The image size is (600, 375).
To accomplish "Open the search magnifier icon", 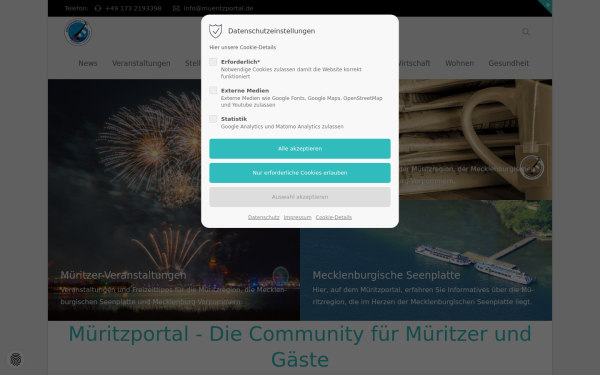I will (x=526, y=32).
